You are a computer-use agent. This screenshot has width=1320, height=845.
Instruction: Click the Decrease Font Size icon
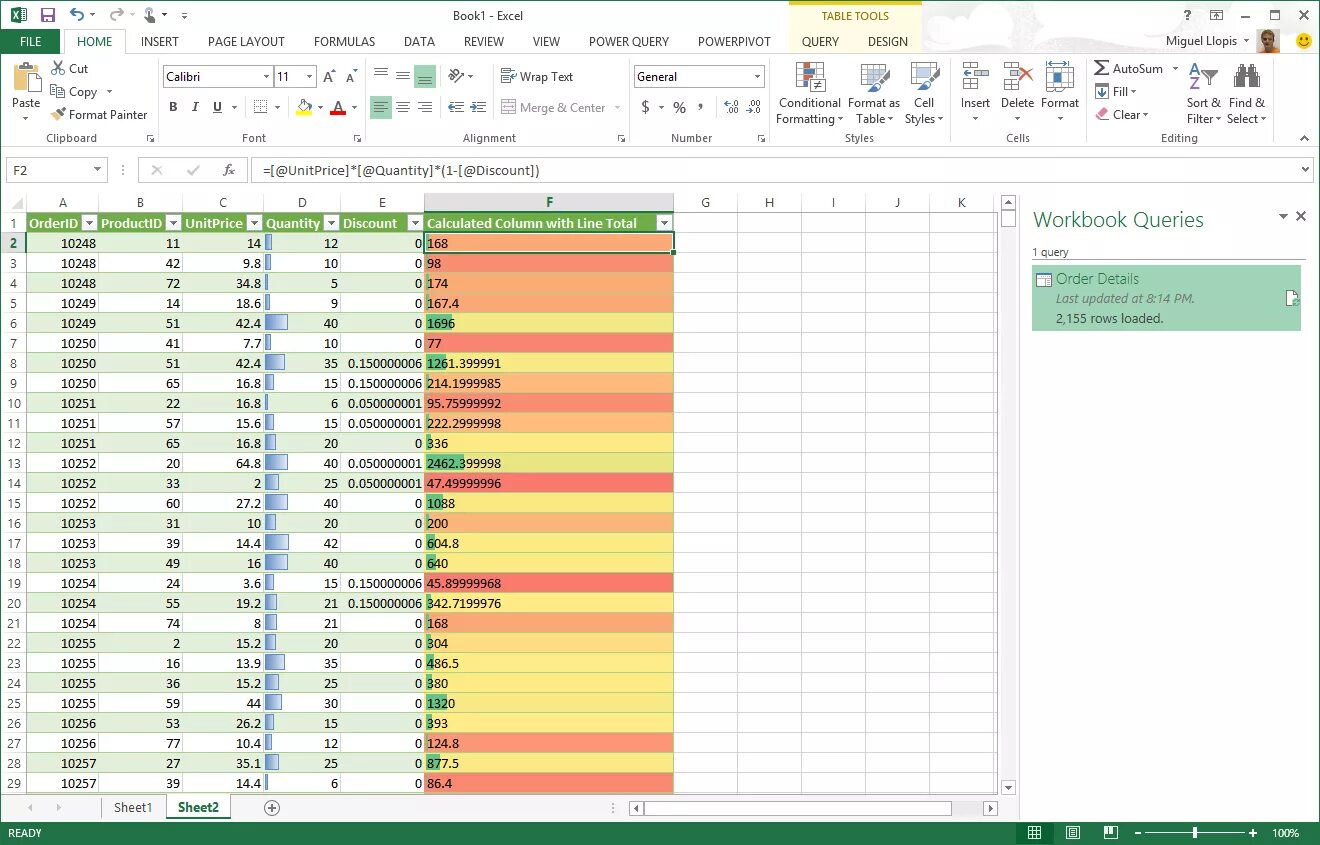click(351, 76)
